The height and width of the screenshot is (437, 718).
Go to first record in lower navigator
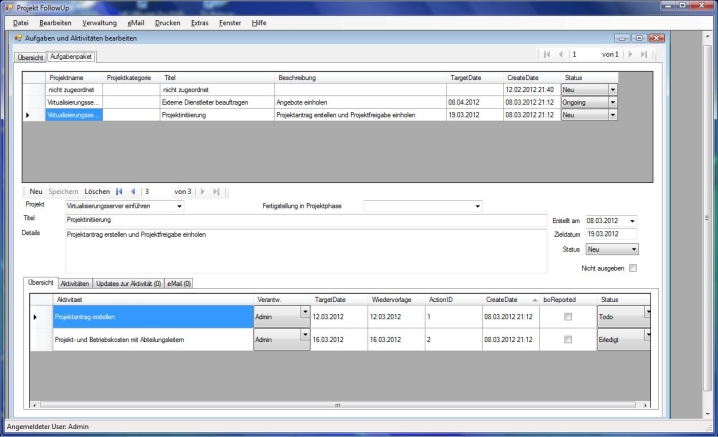118,190
